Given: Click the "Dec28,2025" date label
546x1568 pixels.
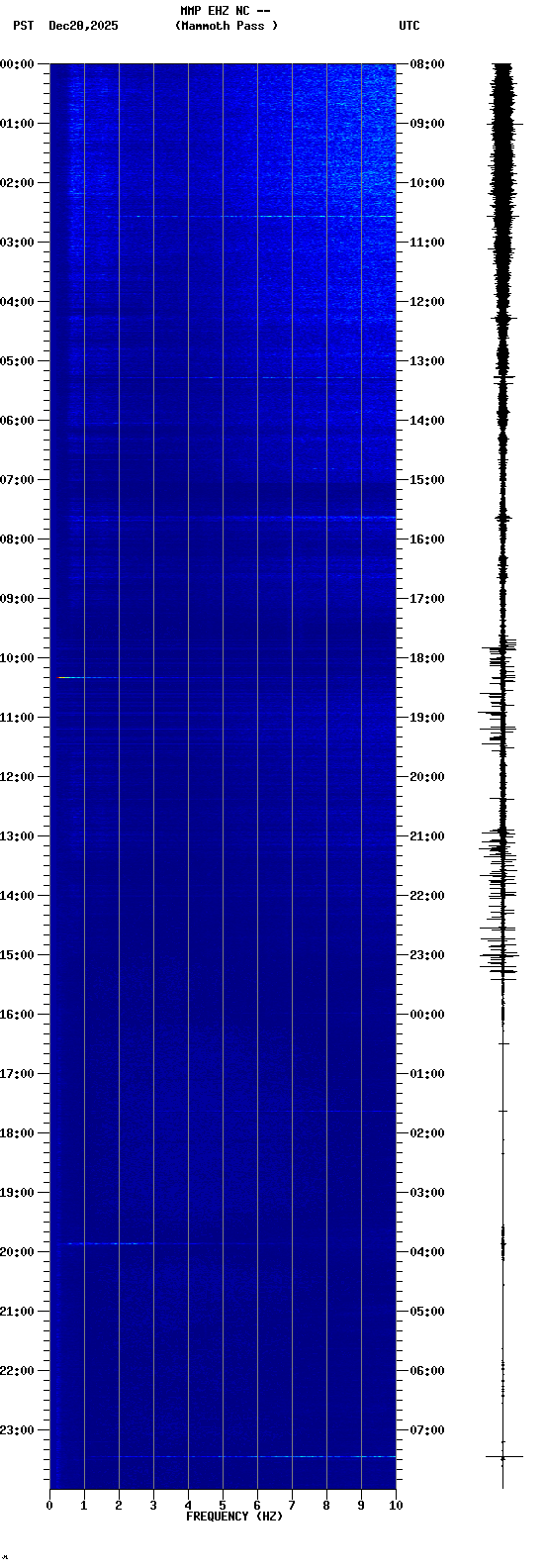Looking at the screenshot, I should pos(83,26).
